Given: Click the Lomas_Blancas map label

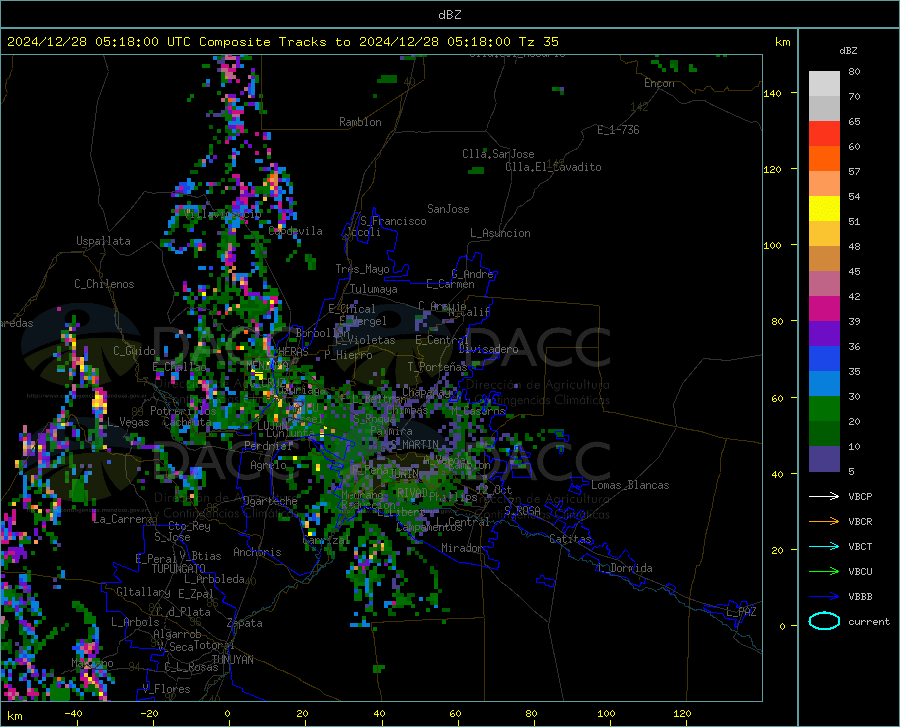Looking at the screenshot, I should coord(630,485).
